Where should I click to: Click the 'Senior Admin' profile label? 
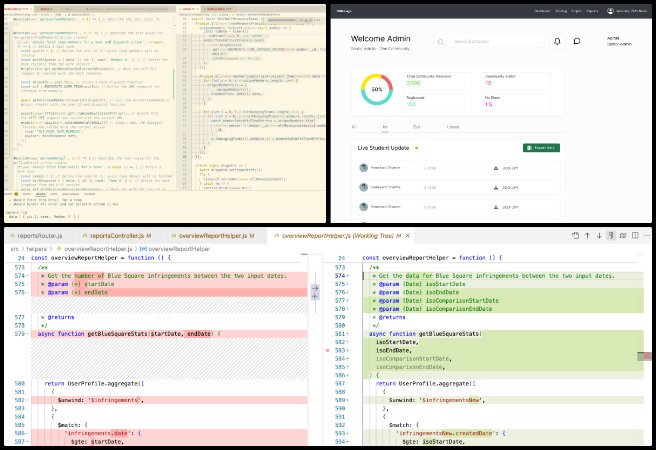619,44
